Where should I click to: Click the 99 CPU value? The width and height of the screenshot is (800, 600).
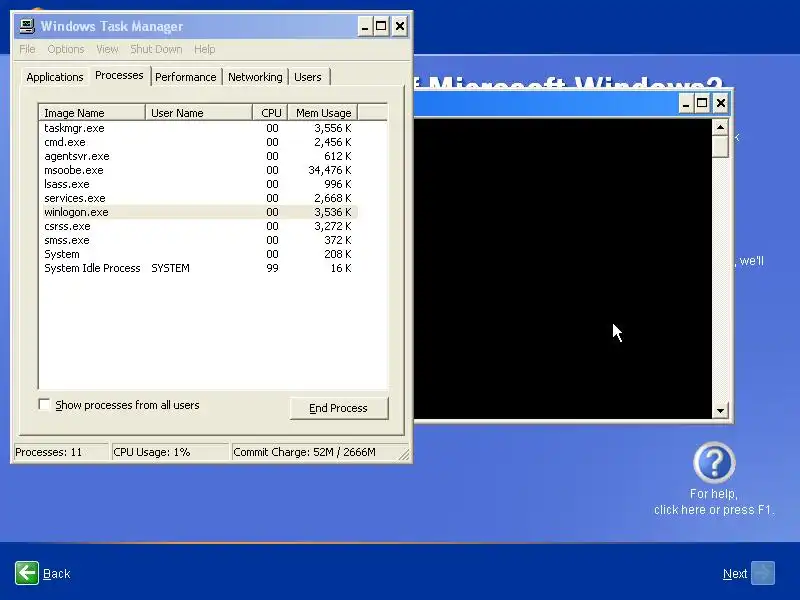(x=272, y=268)
